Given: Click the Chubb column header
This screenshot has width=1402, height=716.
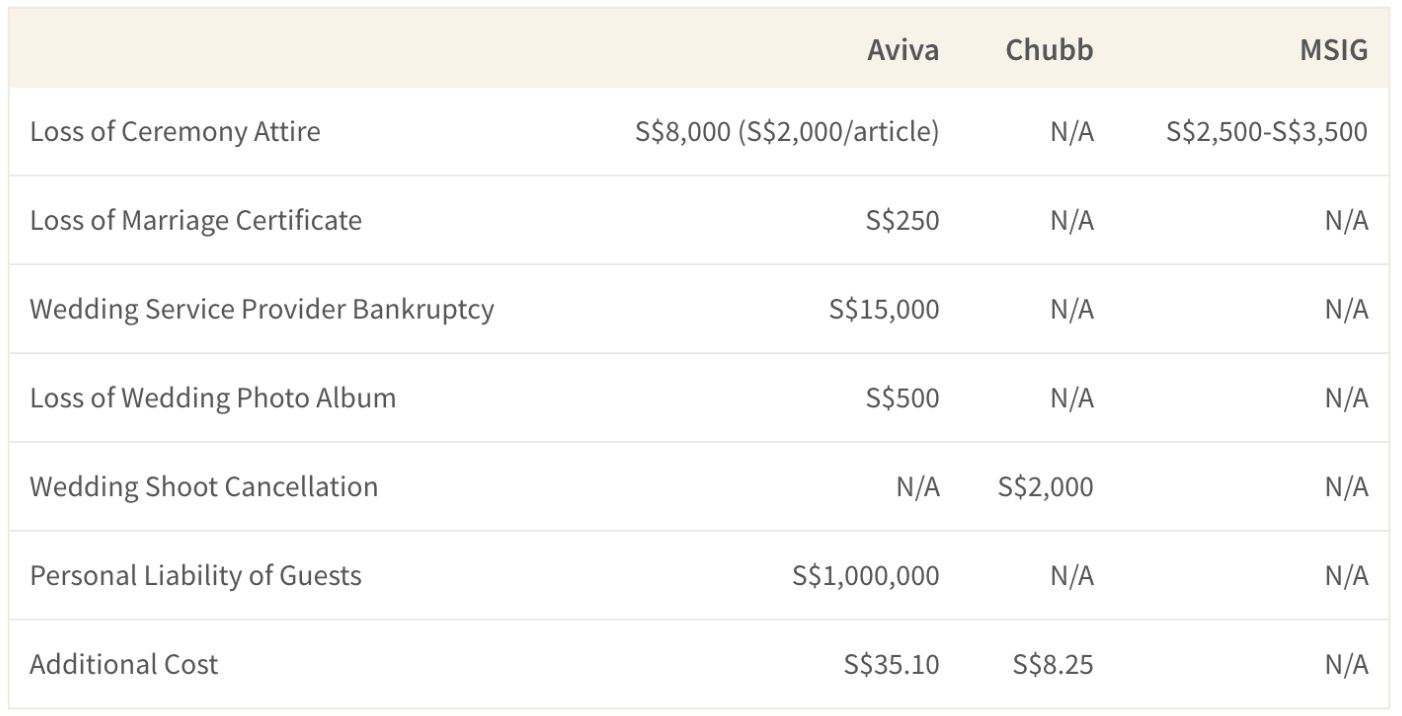Looking at the screenshot, I should 1049,50.
